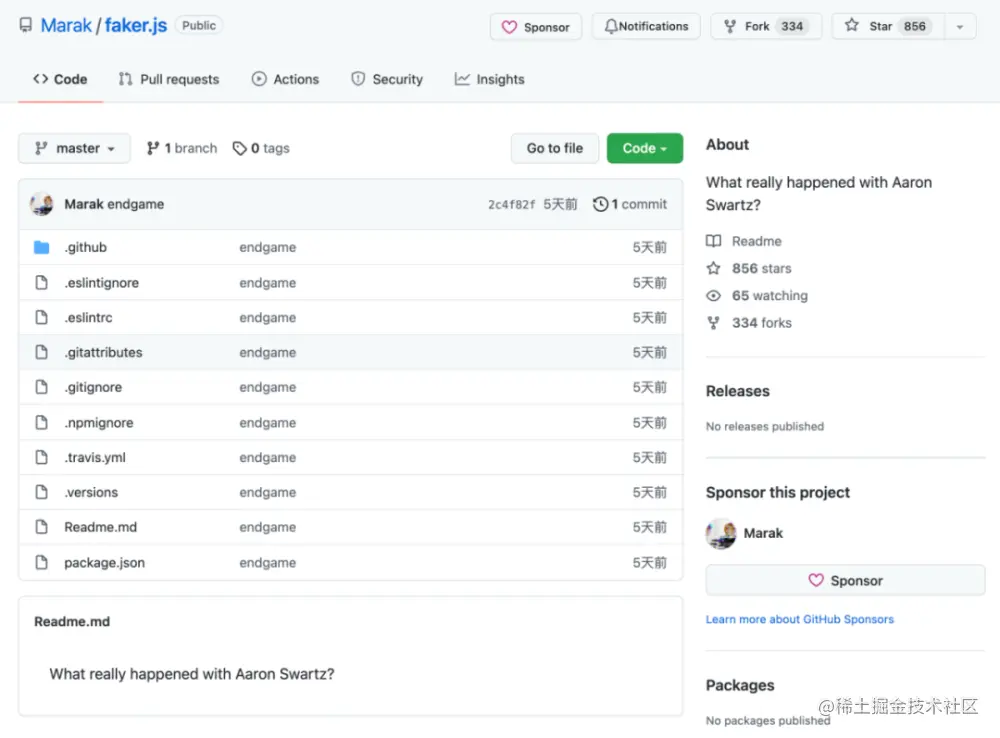Viewport: 1000px width, 738px height.
Task: Switch to the Security tab
Action: [x=387, y=79]
